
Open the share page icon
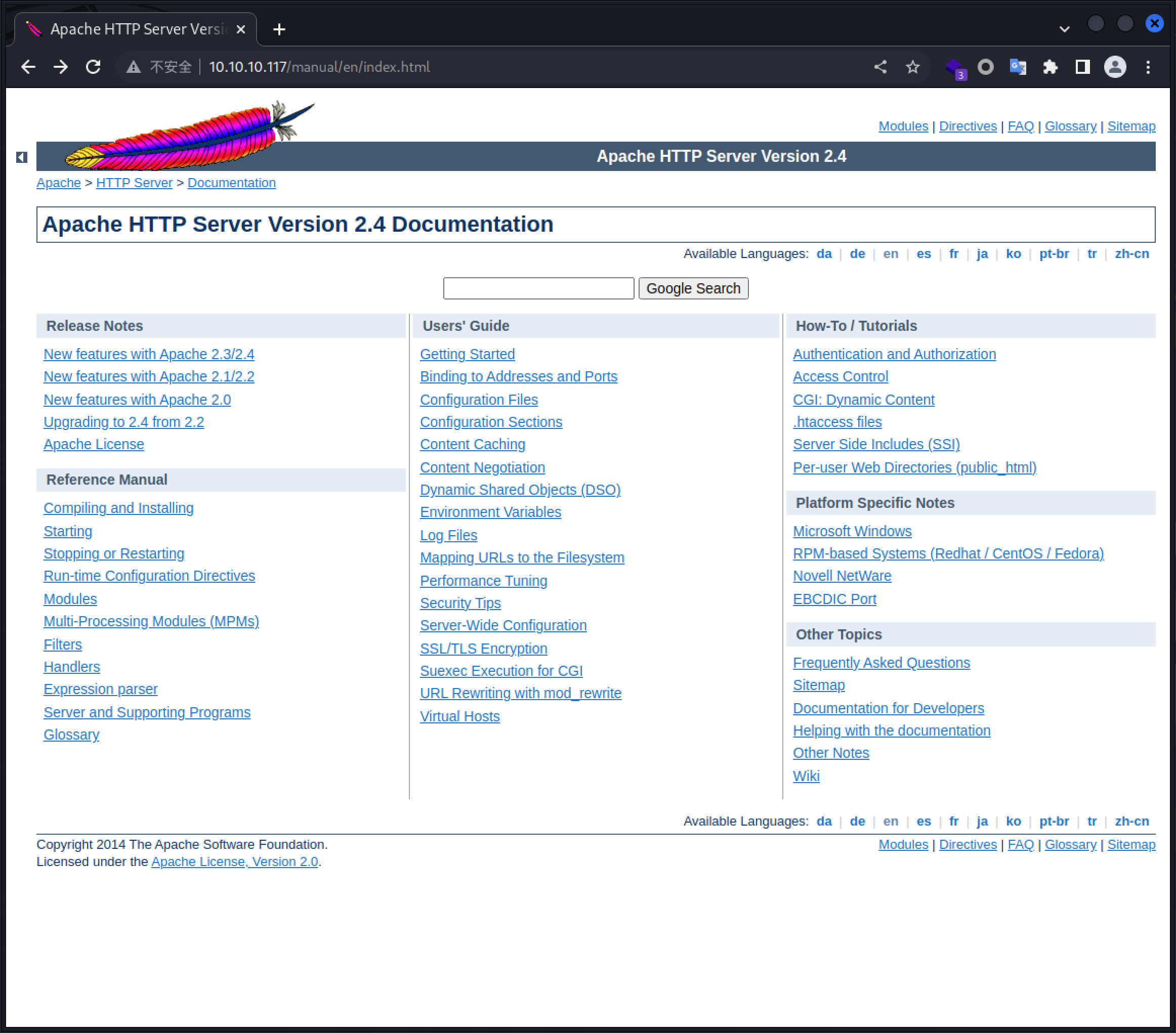[x=880, y=67]
